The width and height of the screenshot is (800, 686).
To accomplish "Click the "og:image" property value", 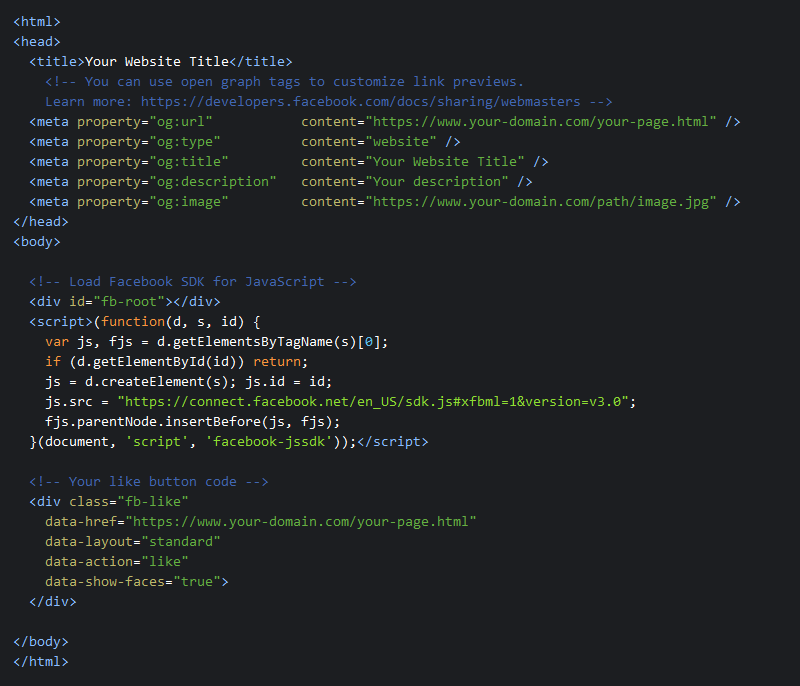I will pyautogui.click(x=189, y=202).
